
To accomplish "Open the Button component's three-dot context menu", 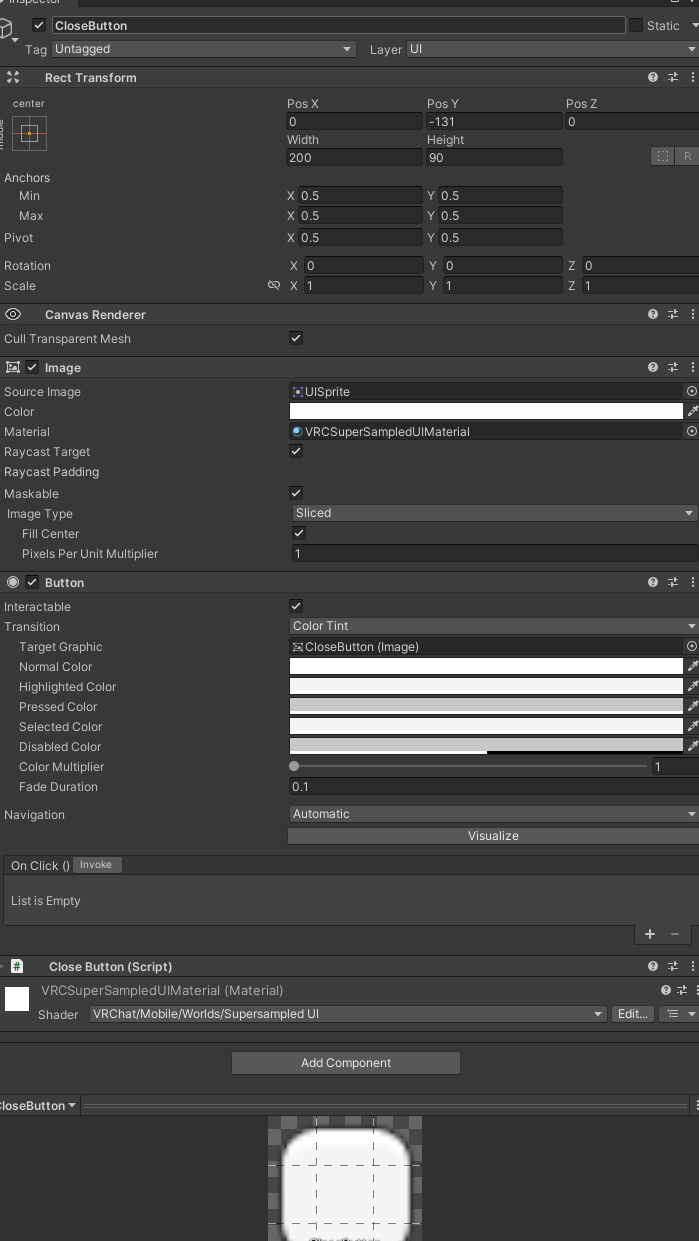I will 692,582.
